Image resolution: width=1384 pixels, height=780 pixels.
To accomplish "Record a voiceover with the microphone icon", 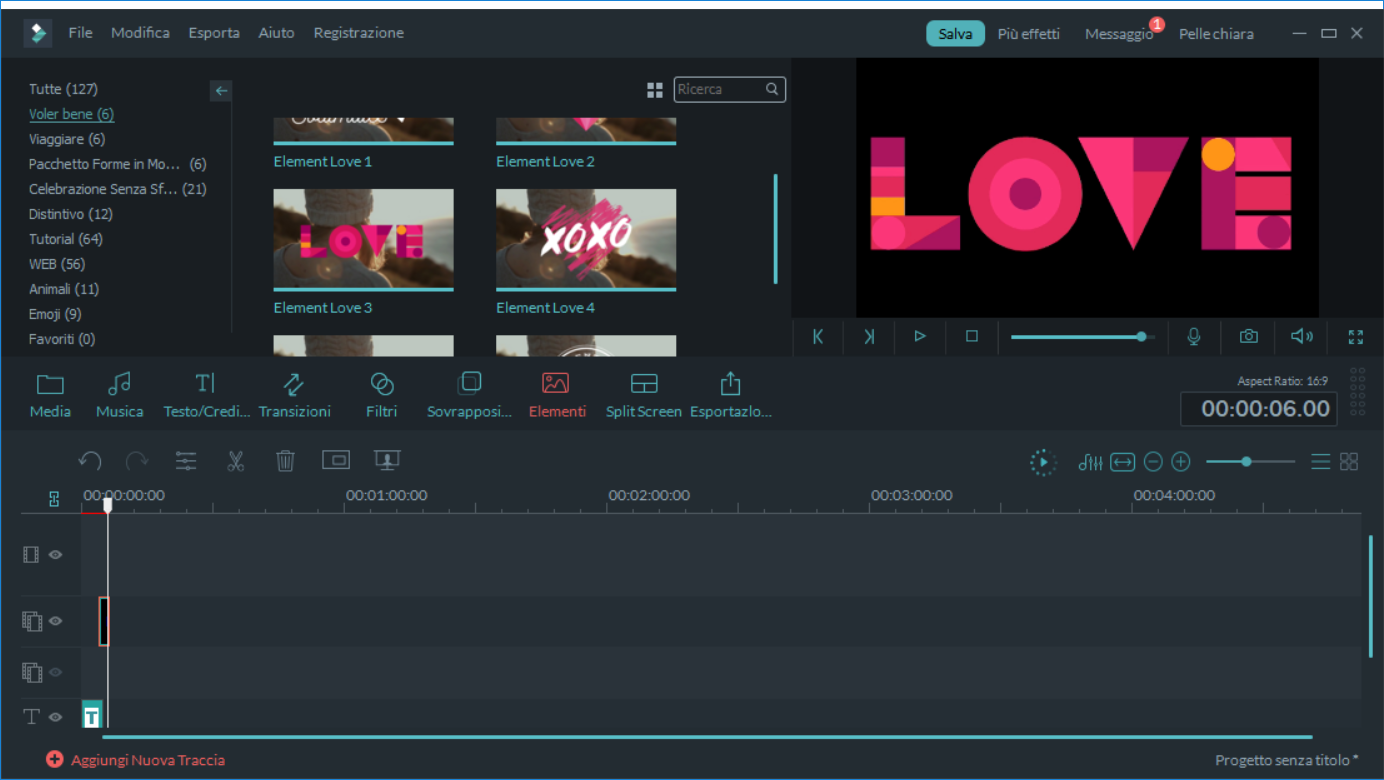I will (1194, 337).
